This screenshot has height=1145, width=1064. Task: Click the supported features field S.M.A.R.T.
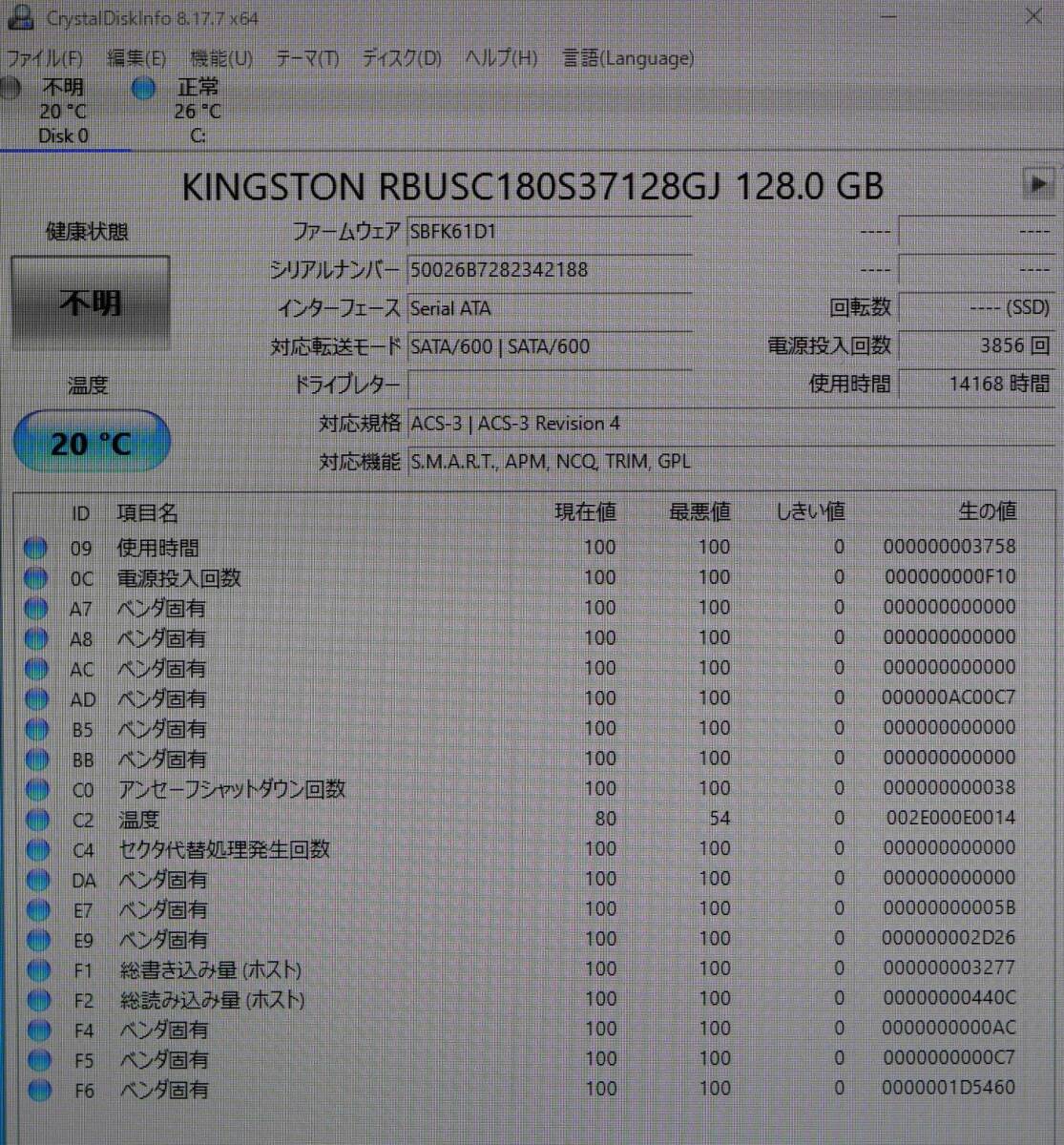pyautogui.click(x=730, y=462)
